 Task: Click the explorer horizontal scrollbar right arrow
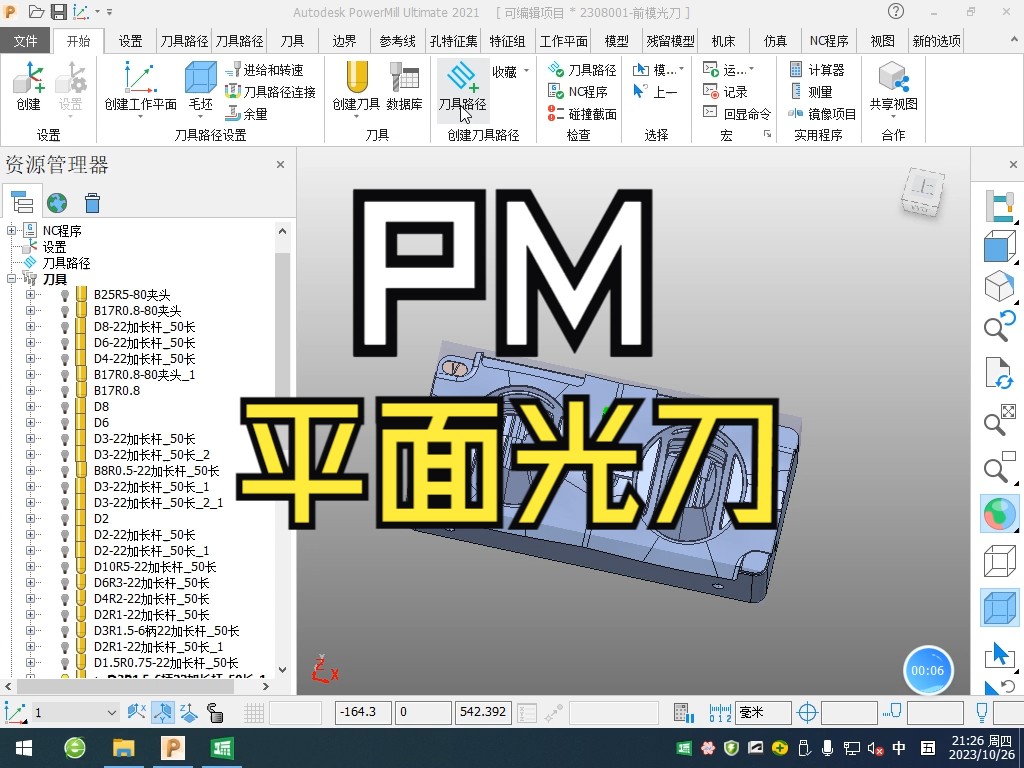click(265, 686)
